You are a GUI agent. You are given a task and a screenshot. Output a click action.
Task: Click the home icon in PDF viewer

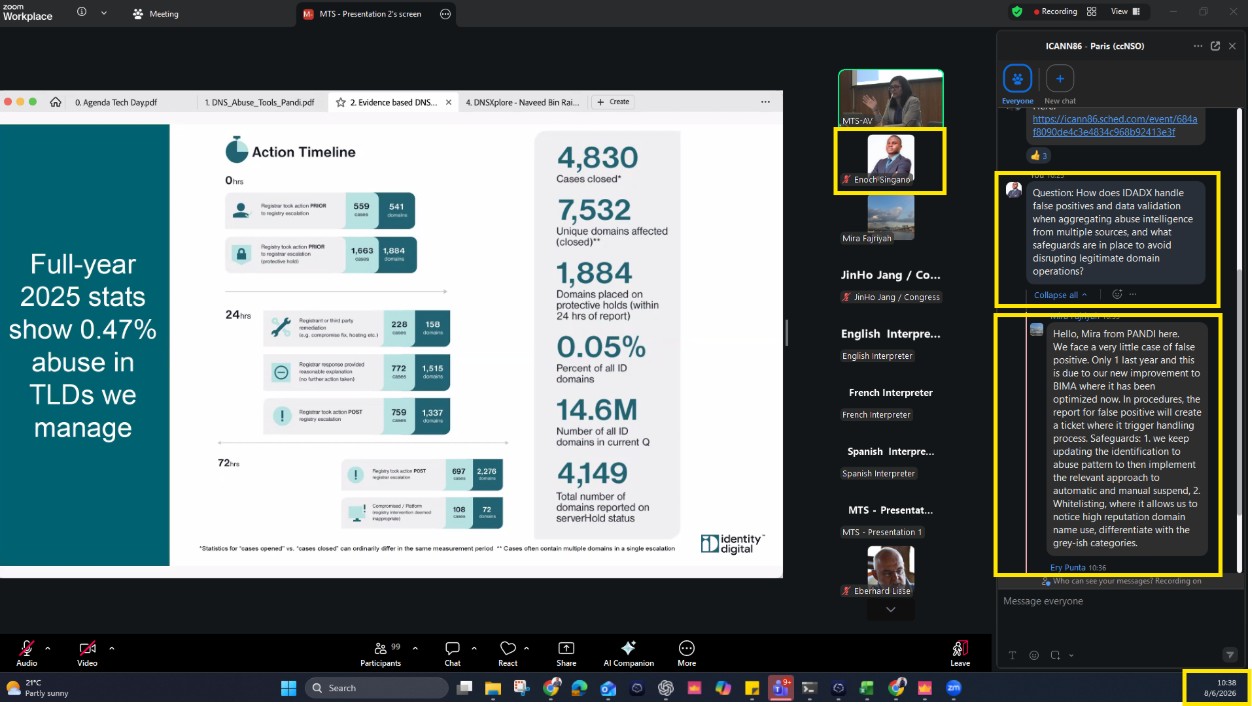click(55, 102)
